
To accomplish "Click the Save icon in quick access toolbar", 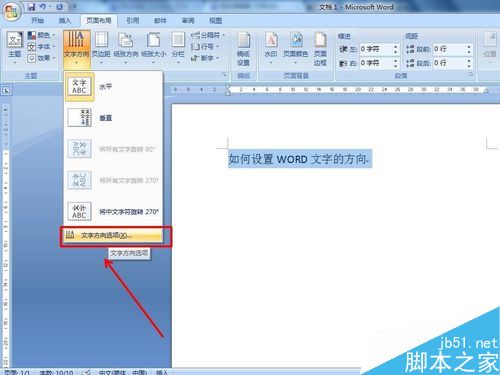I will click(31, 6).
